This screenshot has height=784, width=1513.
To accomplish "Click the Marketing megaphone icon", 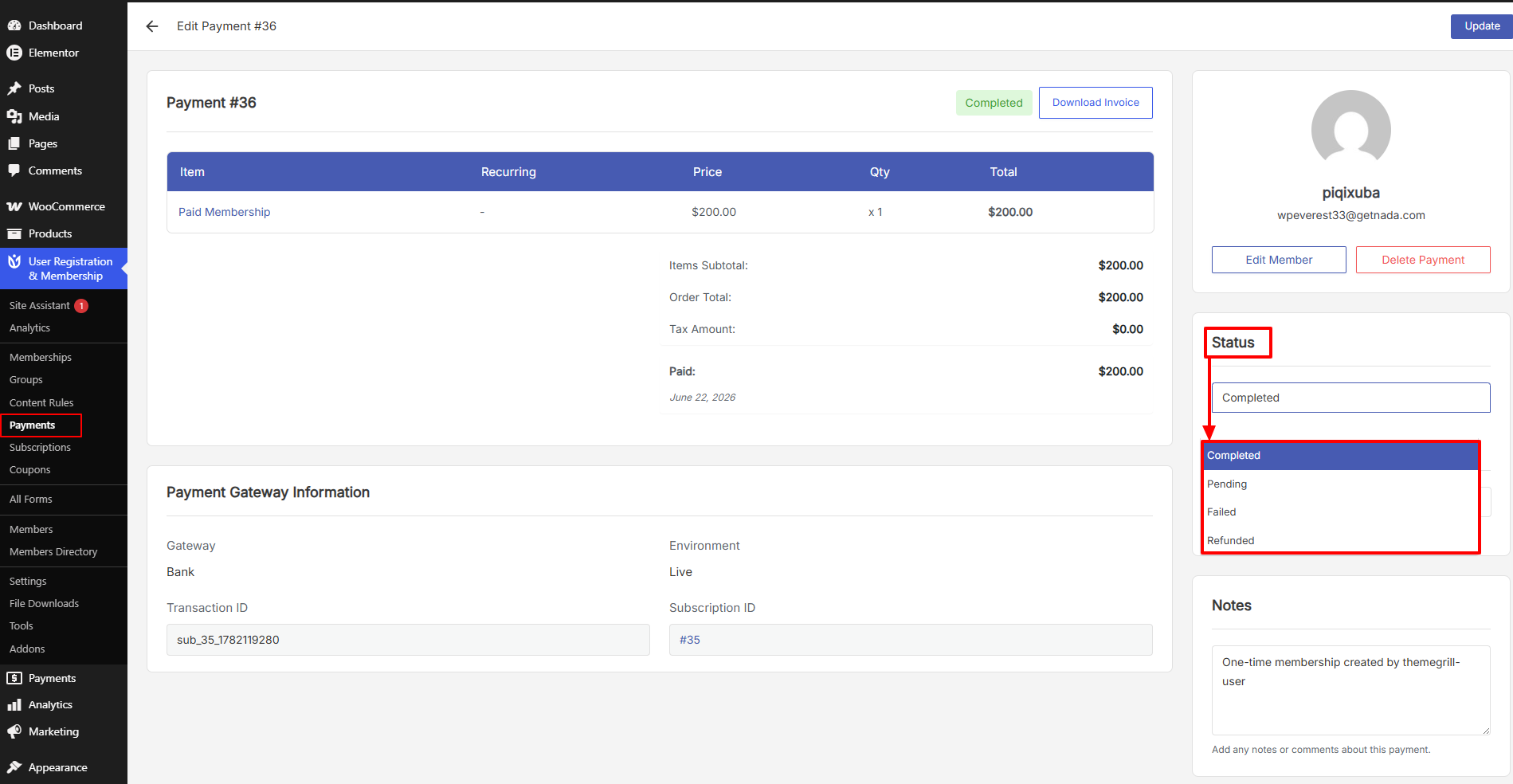I will (x=14, y=731).
